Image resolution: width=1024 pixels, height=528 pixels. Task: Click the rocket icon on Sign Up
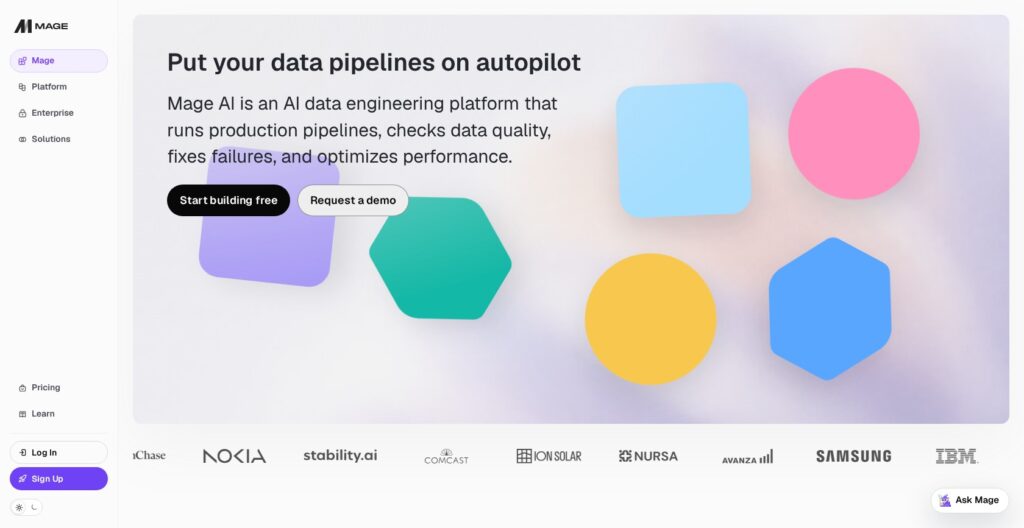(x=22, y=479)
